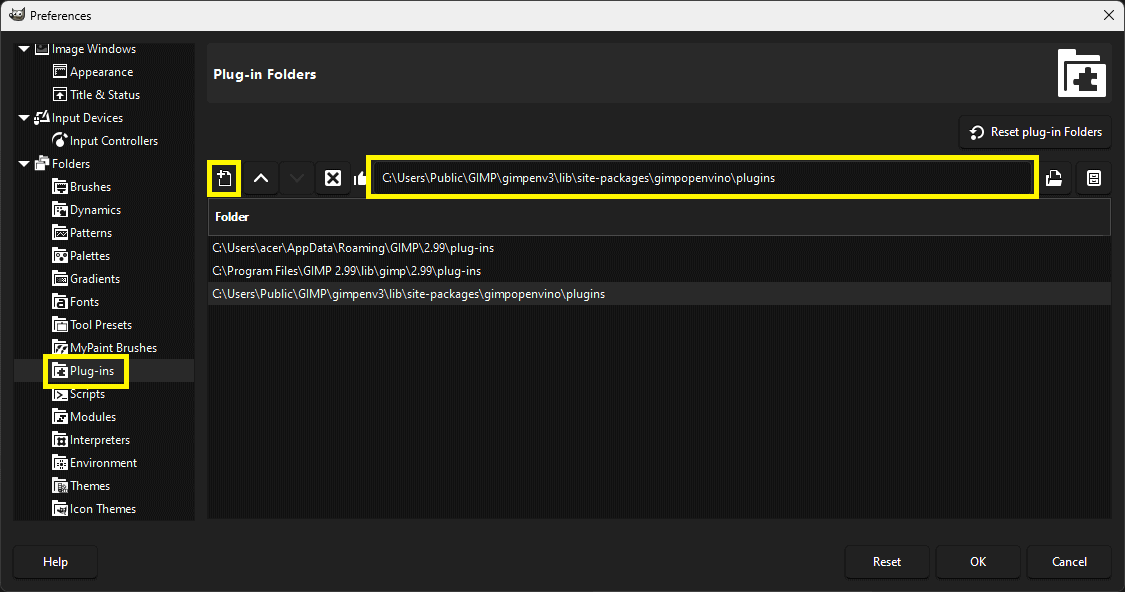This screenshot has height=592, width=1125.
Task: Click the folder path text field
Action: (x=702, y=178)
